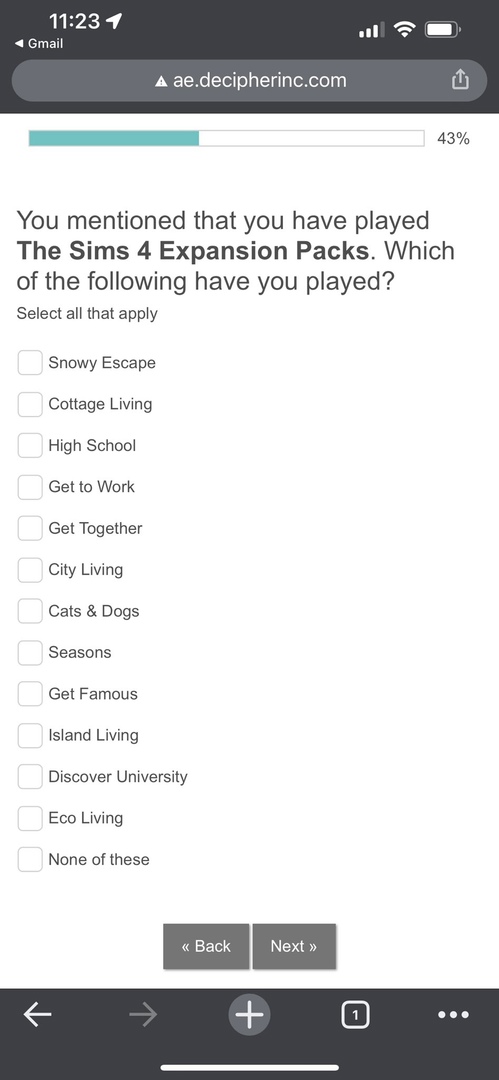
Task: Tick Discover University checkbox
Action: (x=30, y=776)
